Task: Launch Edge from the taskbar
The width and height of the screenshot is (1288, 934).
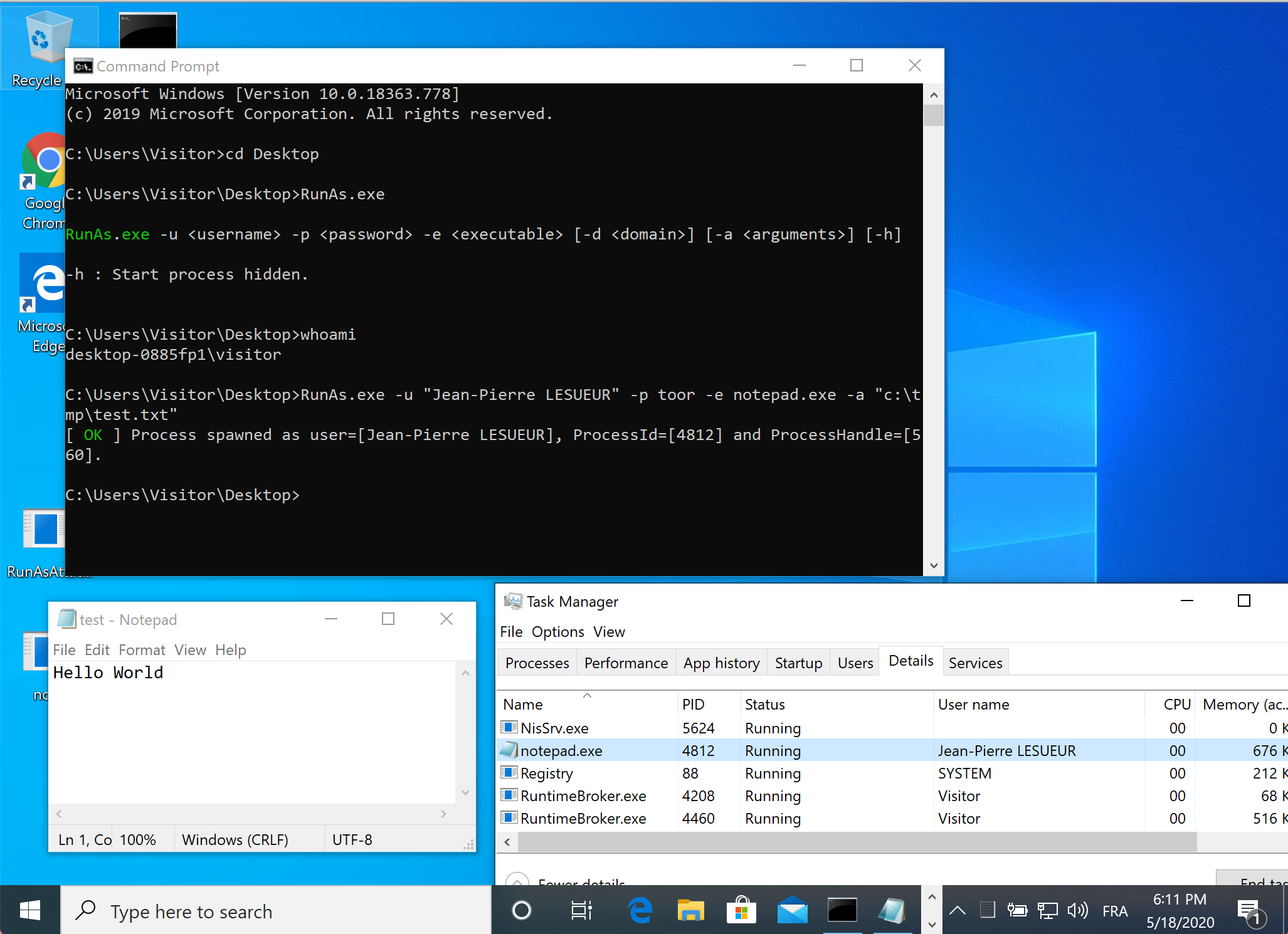Action: (x=640, y=910)
